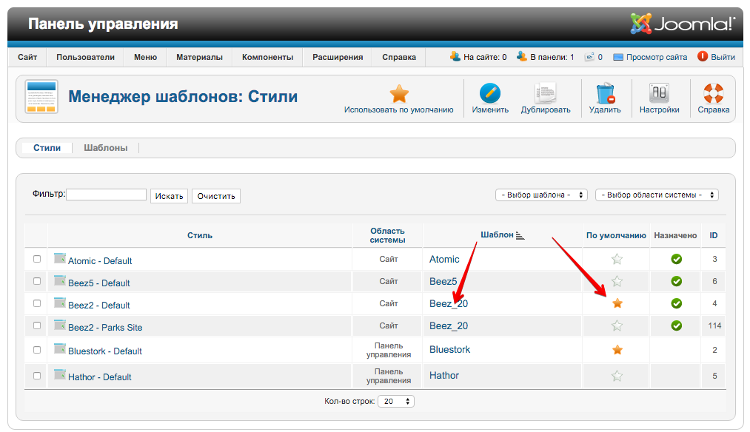Expand 'Выбор области системы' dropdown
Viewport: 750px width, 432px height.
pos(657,195)
